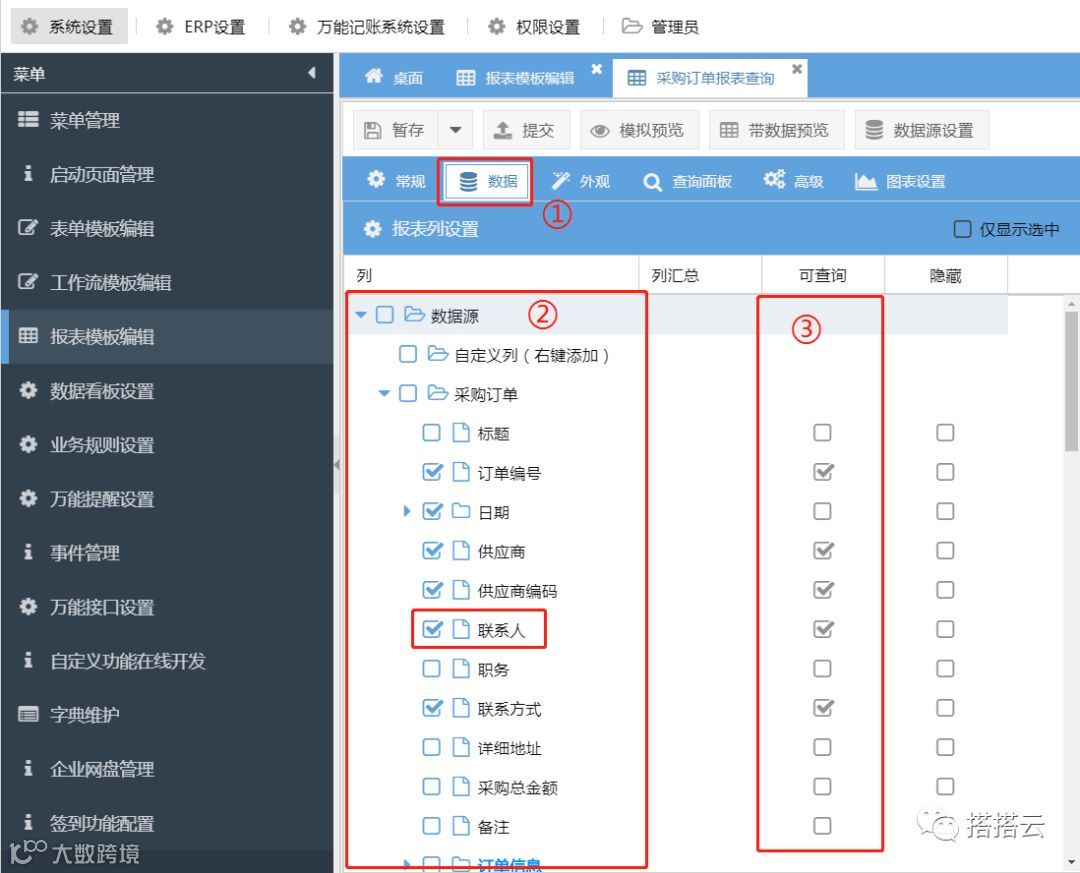Open 签到功能配置 sidebar item
This screenshot has height=873, width=1080.
click(x=167, y=822)
